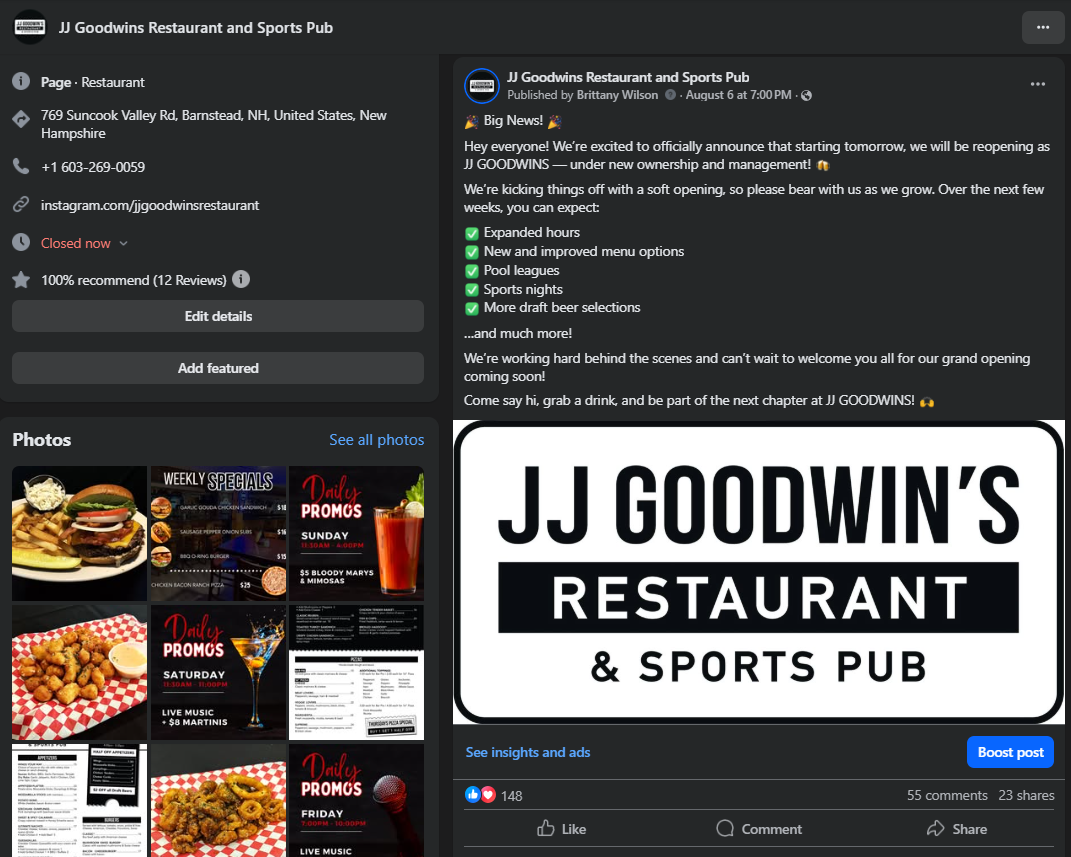Share the reopening post

(x=956, y=828)
